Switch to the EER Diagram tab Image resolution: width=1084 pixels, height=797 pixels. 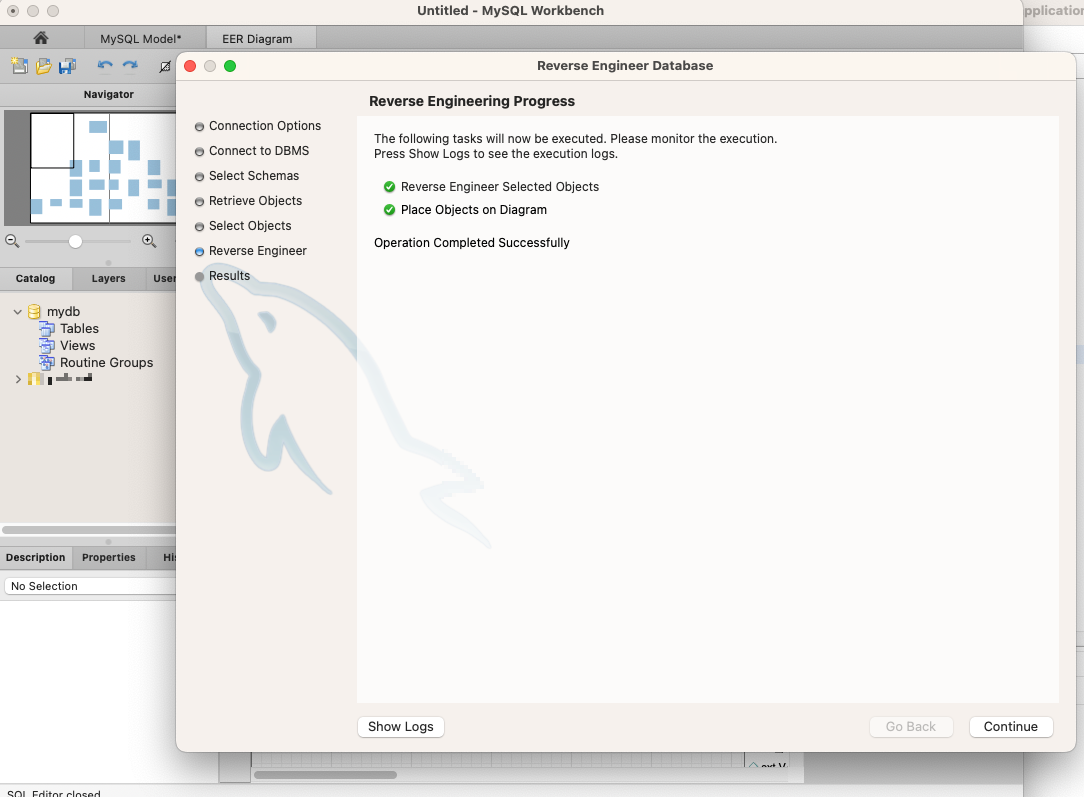click(x=256, y=39)
